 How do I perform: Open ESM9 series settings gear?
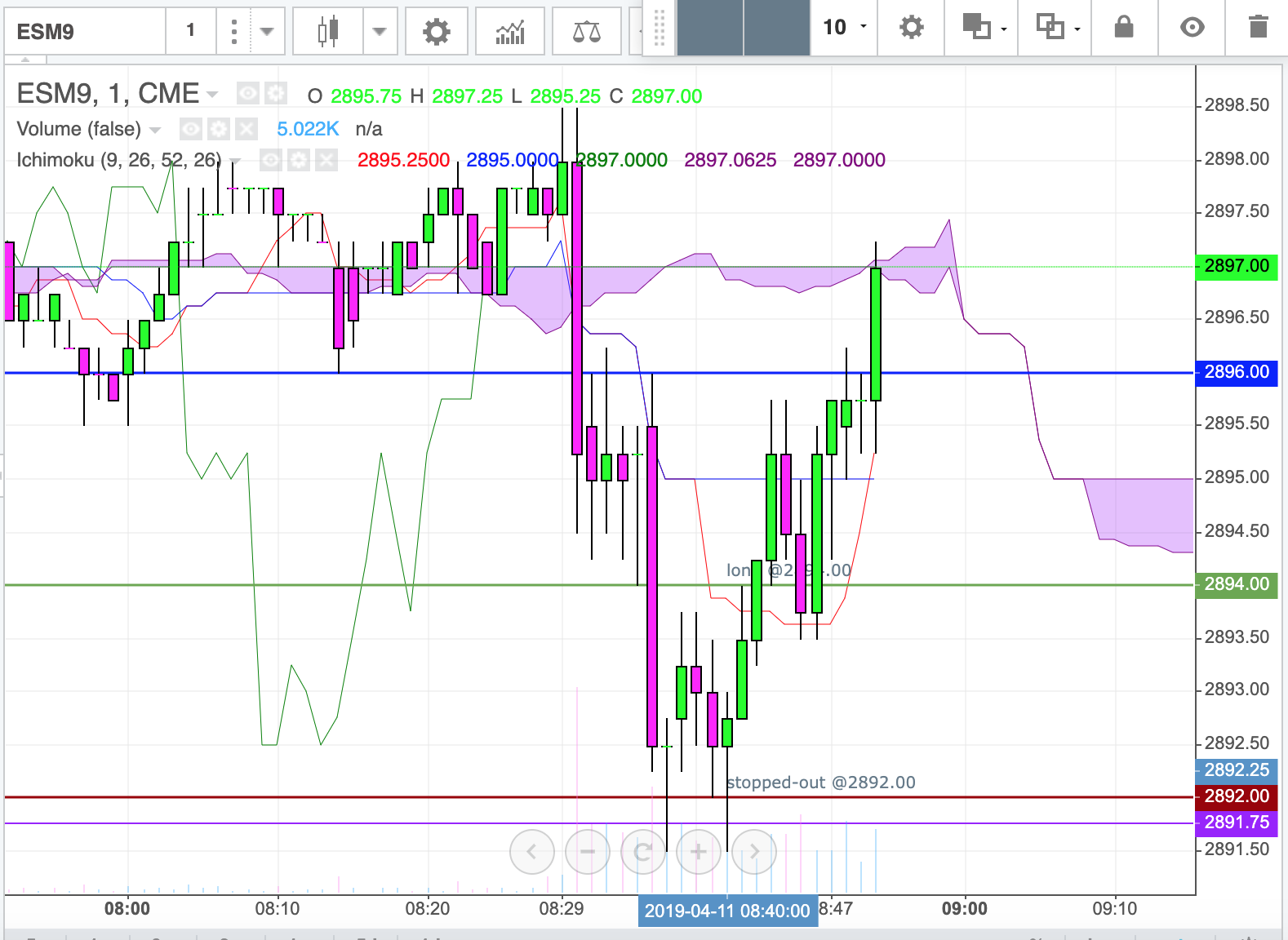276,94
